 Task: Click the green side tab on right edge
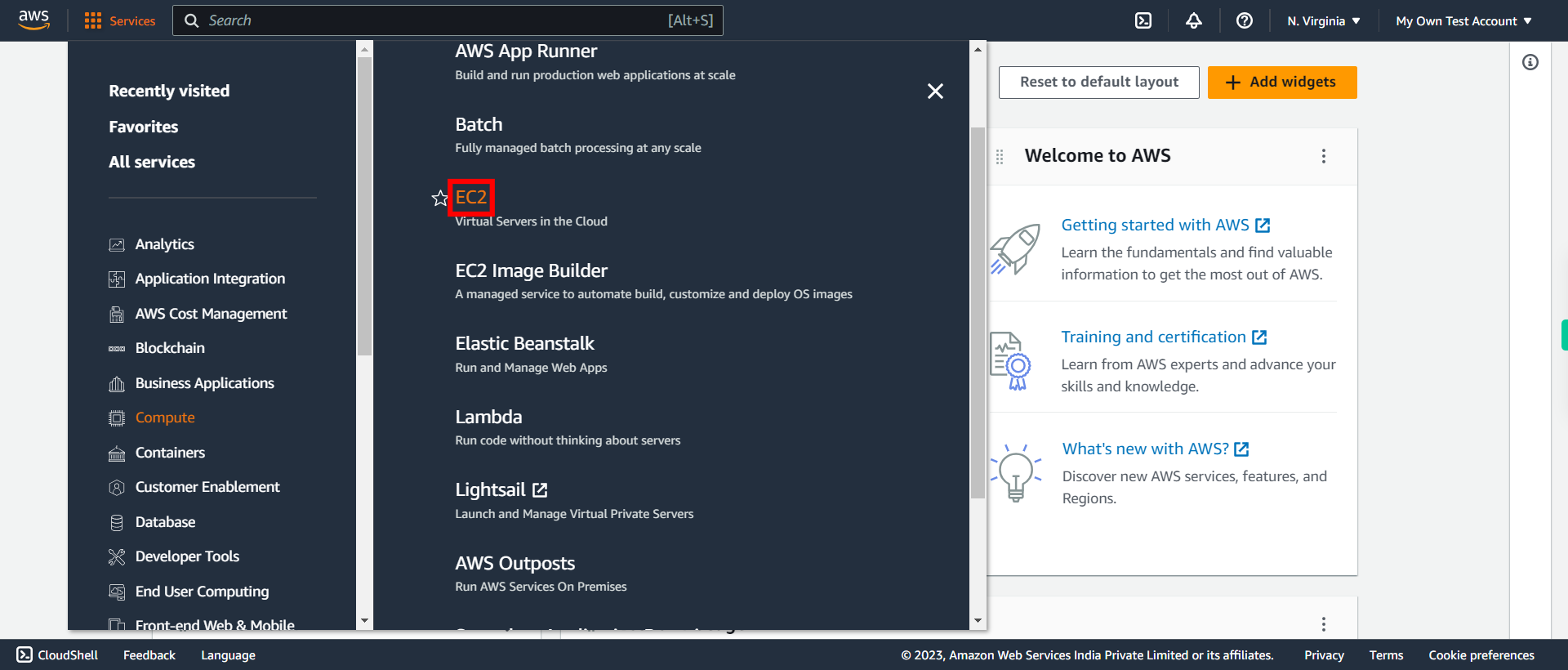1564,335
